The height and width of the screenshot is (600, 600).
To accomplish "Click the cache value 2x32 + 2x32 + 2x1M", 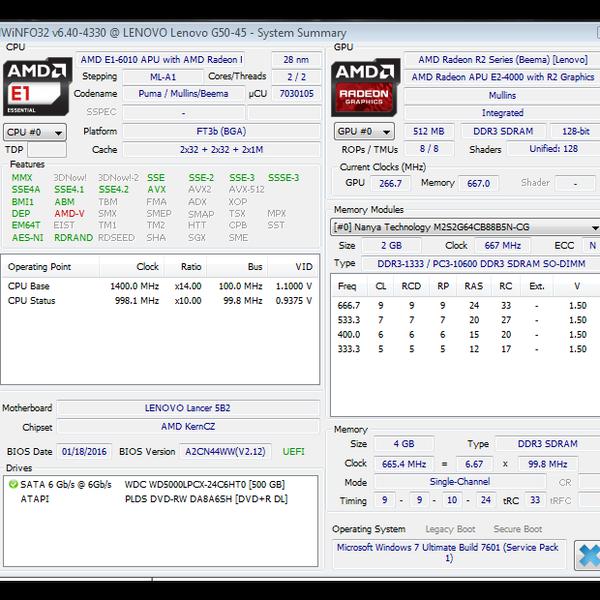I will (221, 150).
